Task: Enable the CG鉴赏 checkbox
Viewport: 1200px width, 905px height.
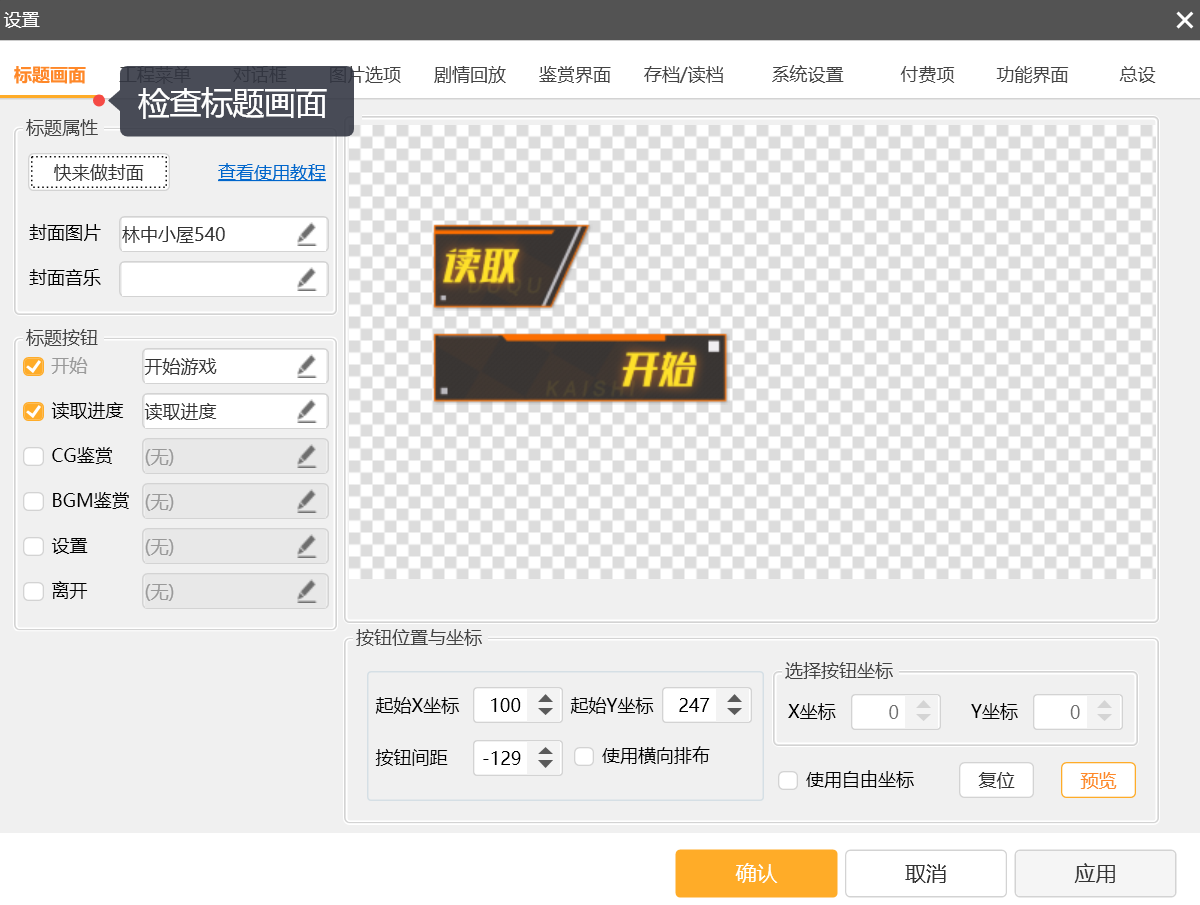Action: [34, 457]
